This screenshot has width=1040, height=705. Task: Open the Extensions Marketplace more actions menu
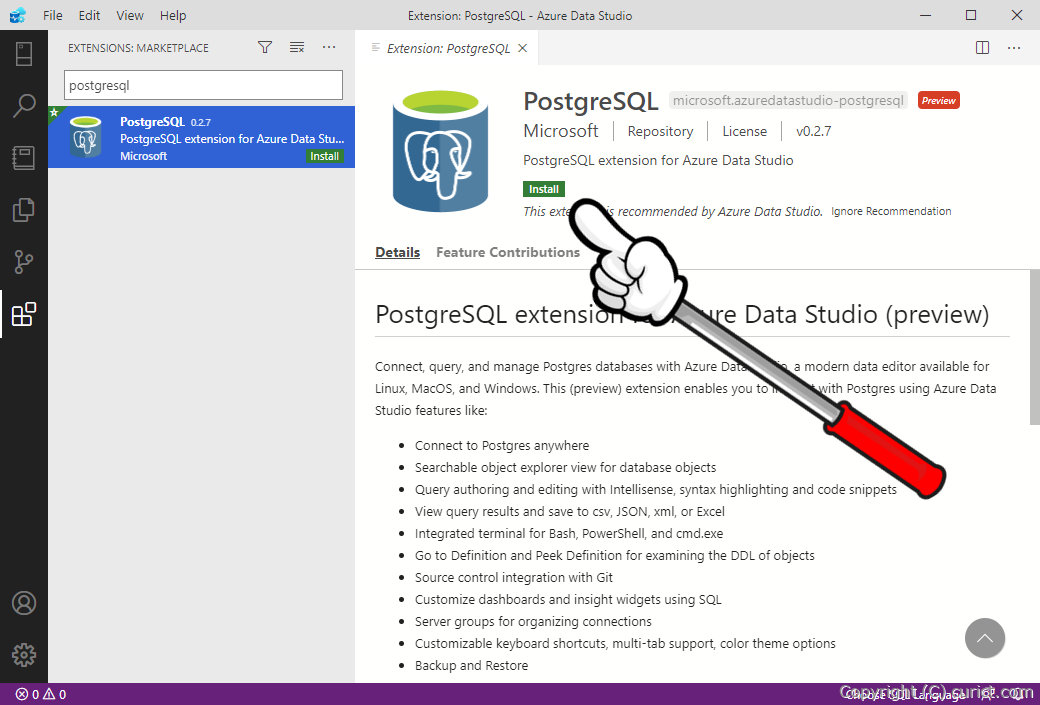(x=329, y=47)
